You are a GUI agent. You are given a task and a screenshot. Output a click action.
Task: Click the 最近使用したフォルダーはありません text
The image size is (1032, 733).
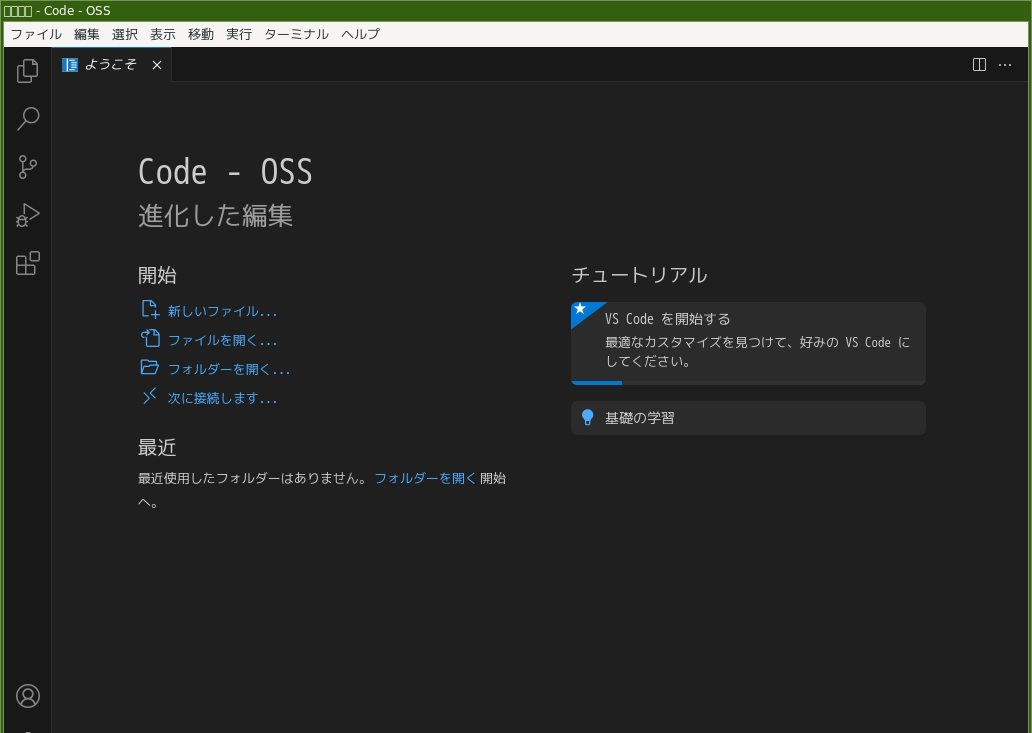pyautogui.click(x=253, y=478)
